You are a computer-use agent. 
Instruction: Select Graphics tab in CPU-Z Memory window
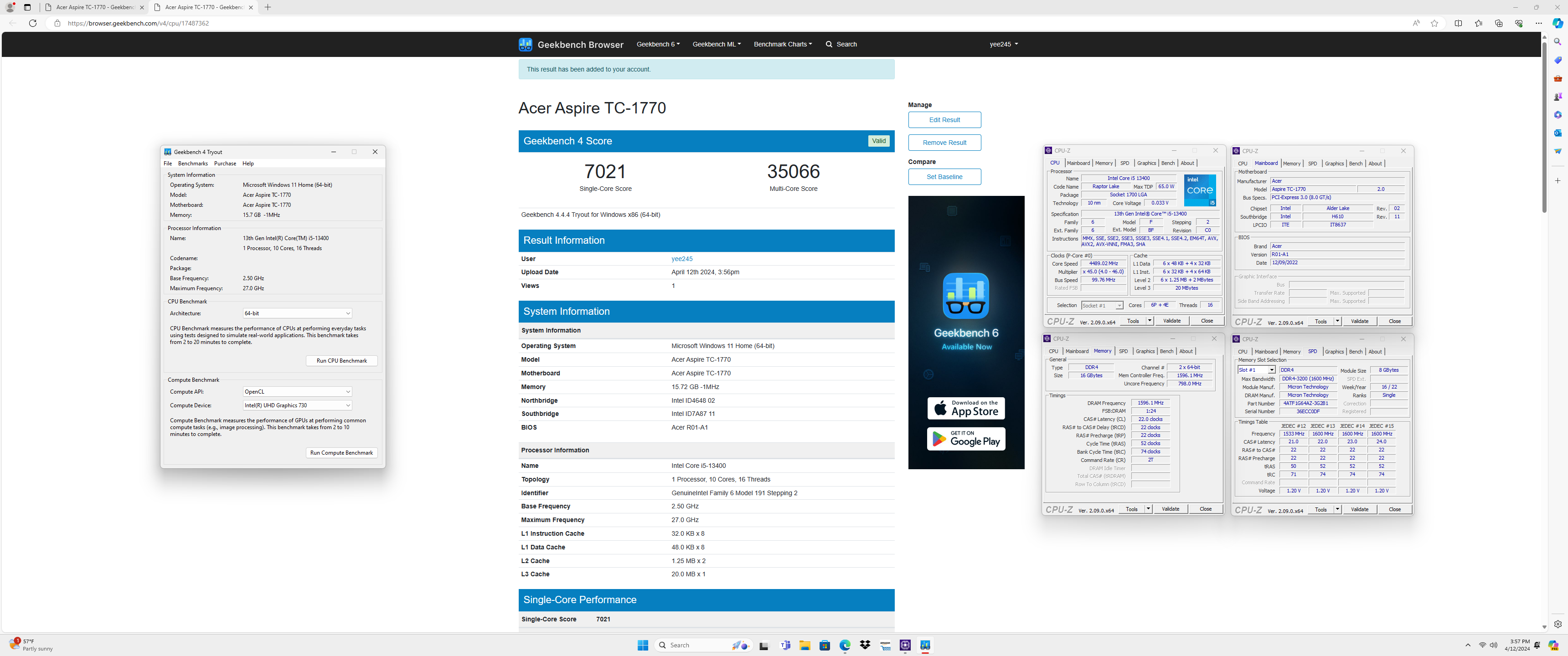1145,351
